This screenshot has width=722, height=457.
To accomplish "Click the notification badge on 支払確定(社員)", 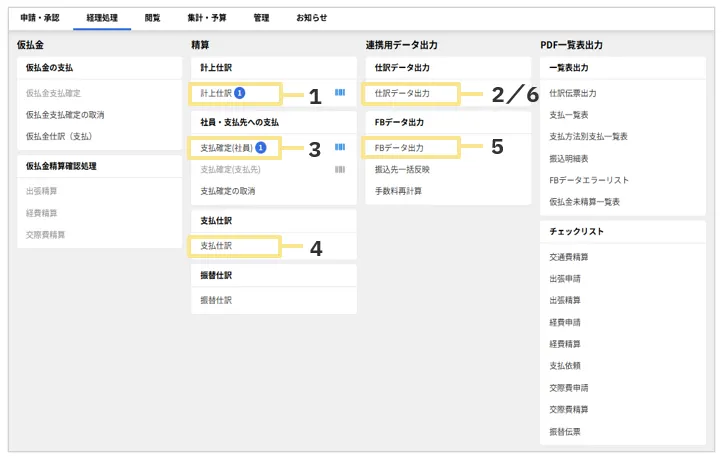I will coord(260,147).
